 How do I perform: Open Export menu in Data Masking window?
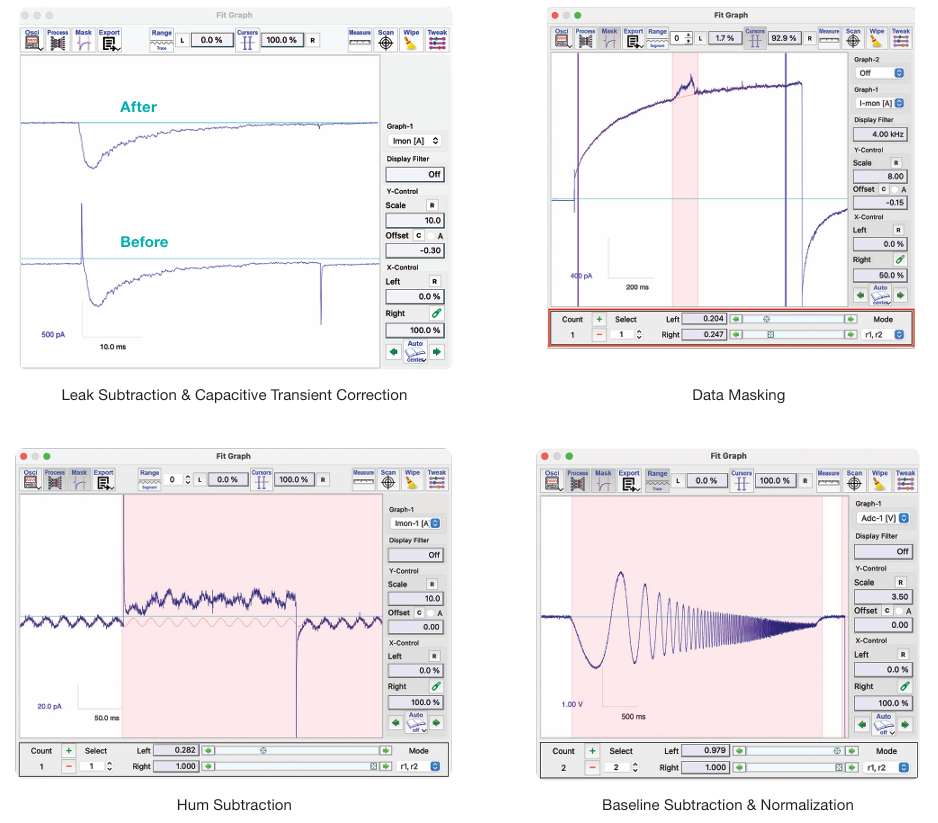coord(633,38)
